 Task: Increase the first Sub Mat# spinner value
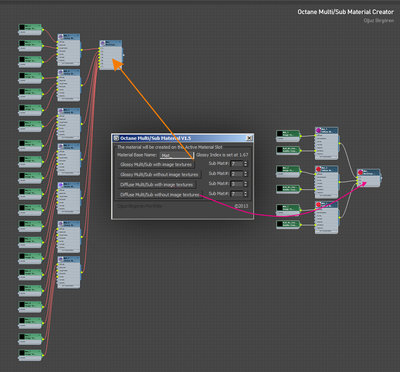pyautogui.click(x=246, y=162)
